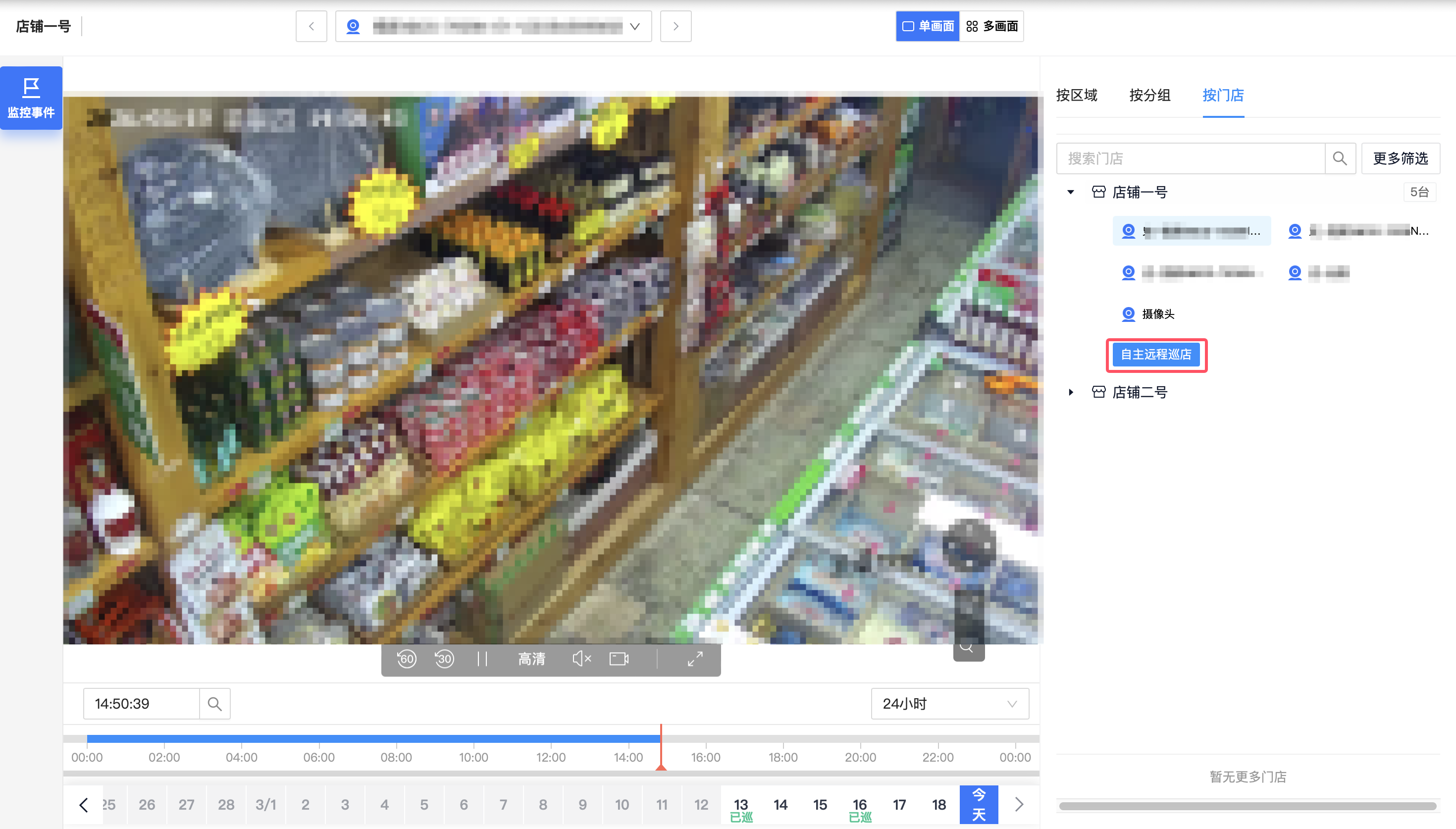This screenshot has height=829, width=1456.
Task: Click the time search magnifier icon
Action: tap(214, 704)
